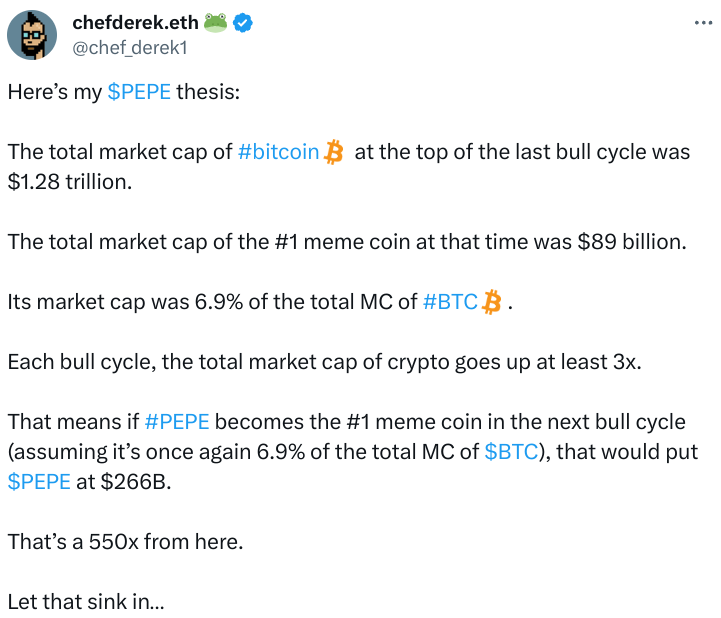Click the frog emoji beside the display name
Image resolution: width=721 pixels, height=618 pixels.
[x=217, y=23]
